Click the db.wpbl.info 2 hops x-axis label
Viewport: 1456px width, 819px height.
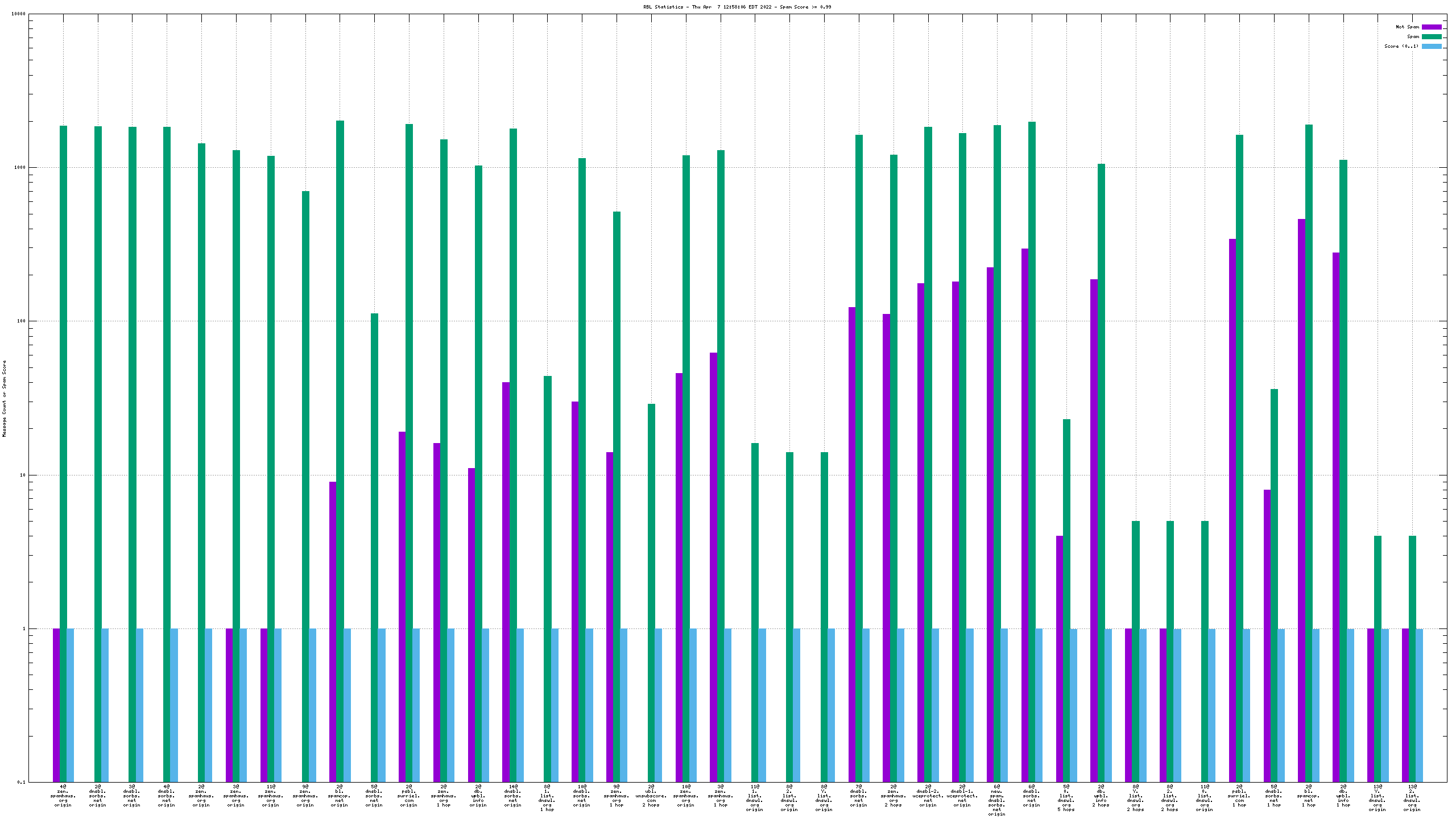1101,796
